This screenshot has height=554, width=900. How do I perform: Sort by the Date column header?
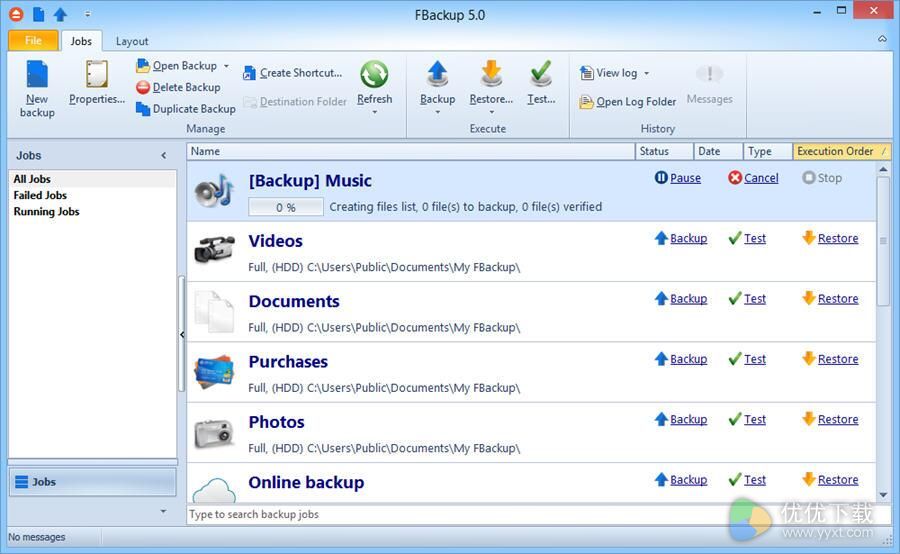(718, 151)
